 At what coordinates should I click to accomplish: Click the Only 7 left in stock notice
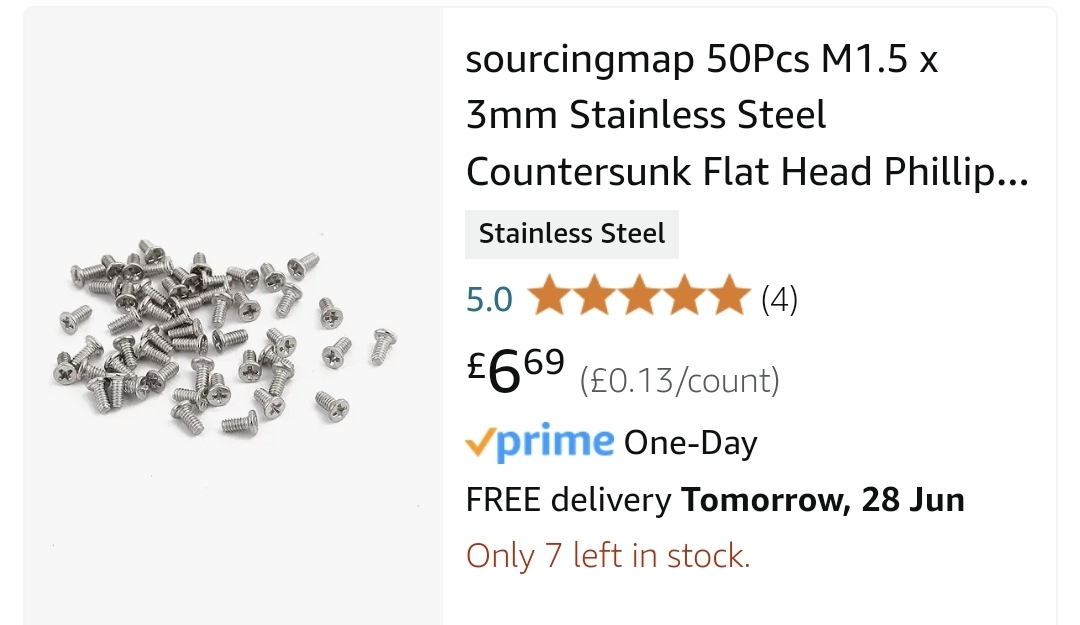(x=608, y=555)
